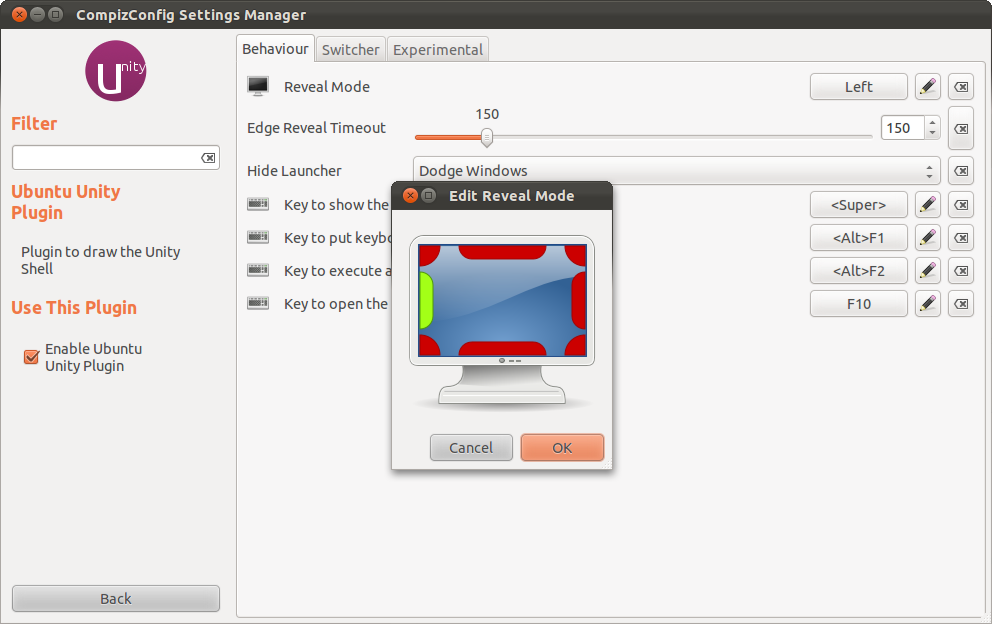The width and height of the screenshot is (992, 624).
Task: Click the Edge Reveal Timeout slider track
Action: coord(644,137)
